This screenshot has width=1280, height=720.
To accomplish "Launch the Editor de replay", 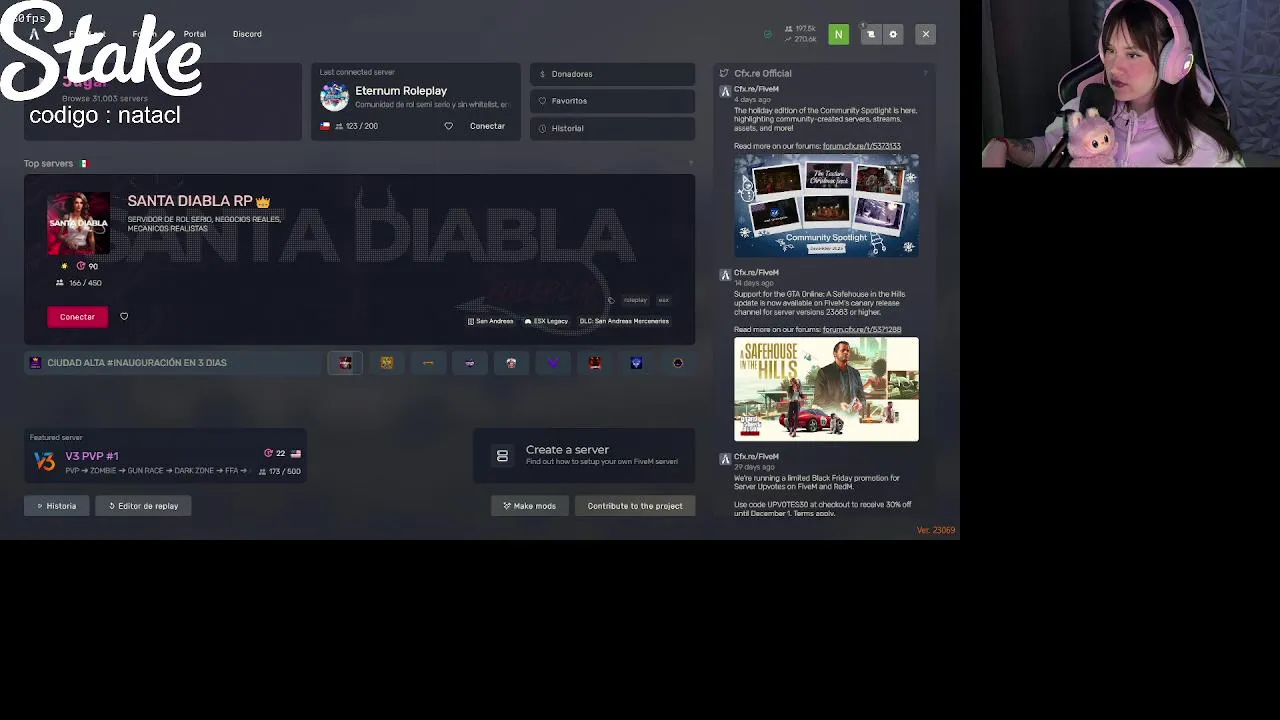I will tap(143, 506).
